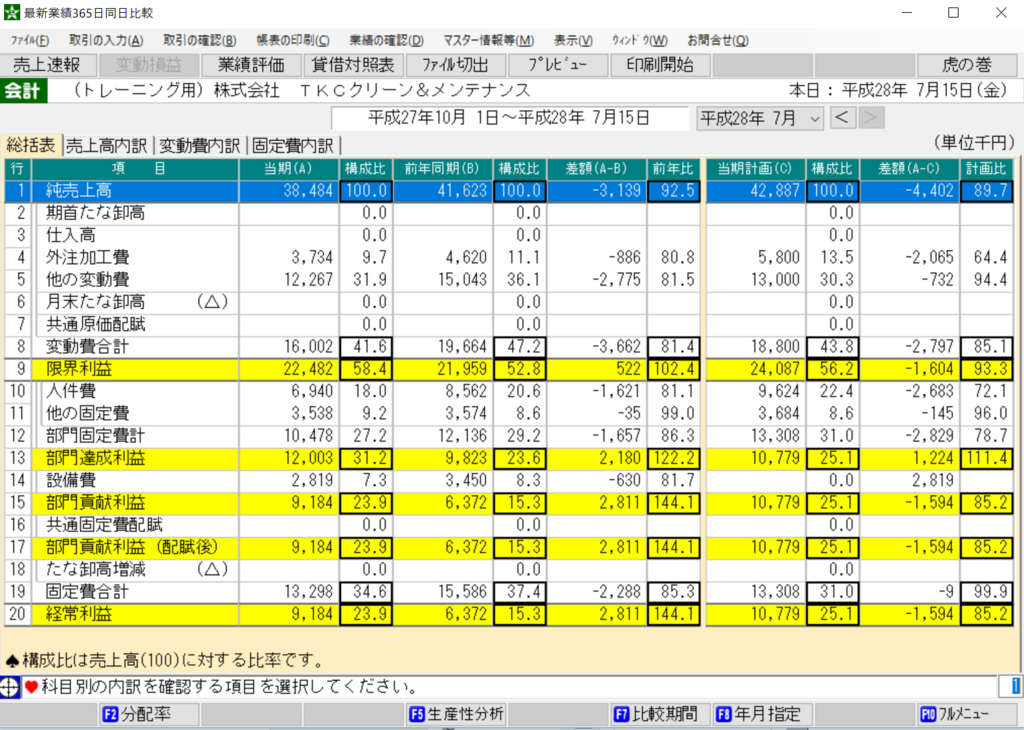
Task: Click the 差額(A-C) column header
Action: (x=910, y=168)
